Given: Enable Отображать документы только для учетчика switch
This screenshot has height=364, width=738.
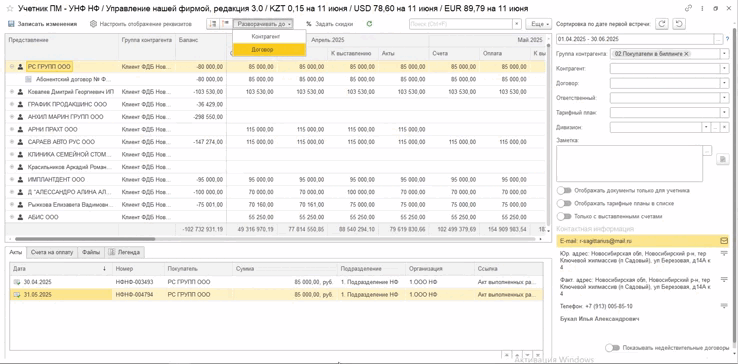Looking at the screenshot, I should click(x=563, y=191).
